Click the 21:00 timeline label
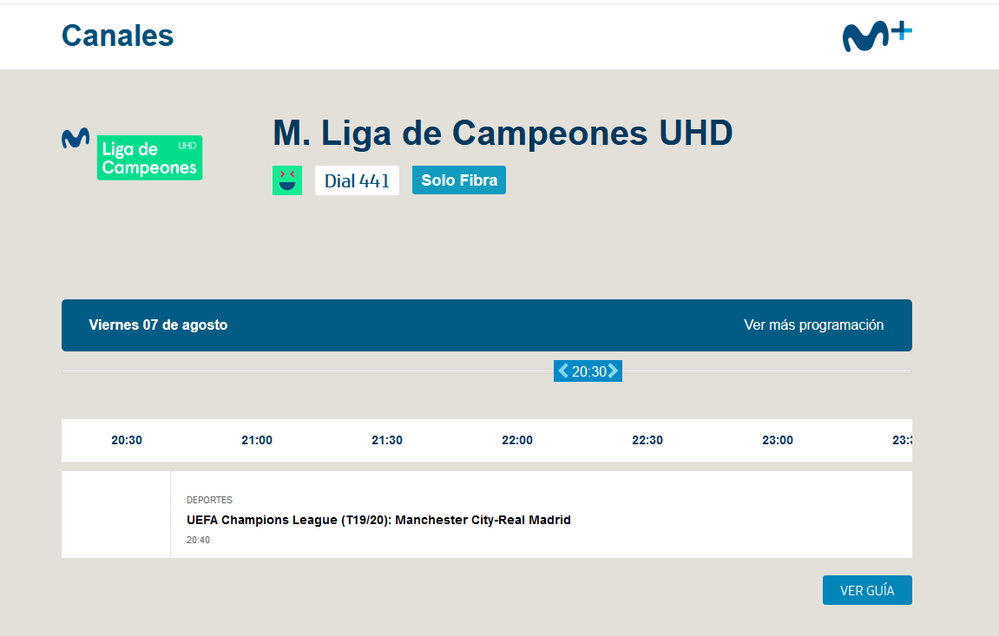999x636 pixels. click(x=256, y=440)
